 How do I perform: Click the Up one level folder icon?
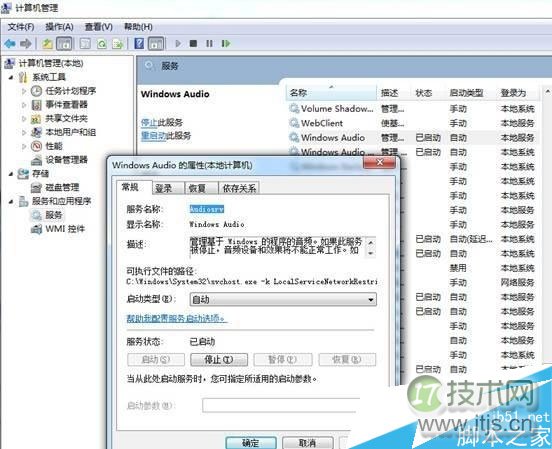(x=47, y=44)
